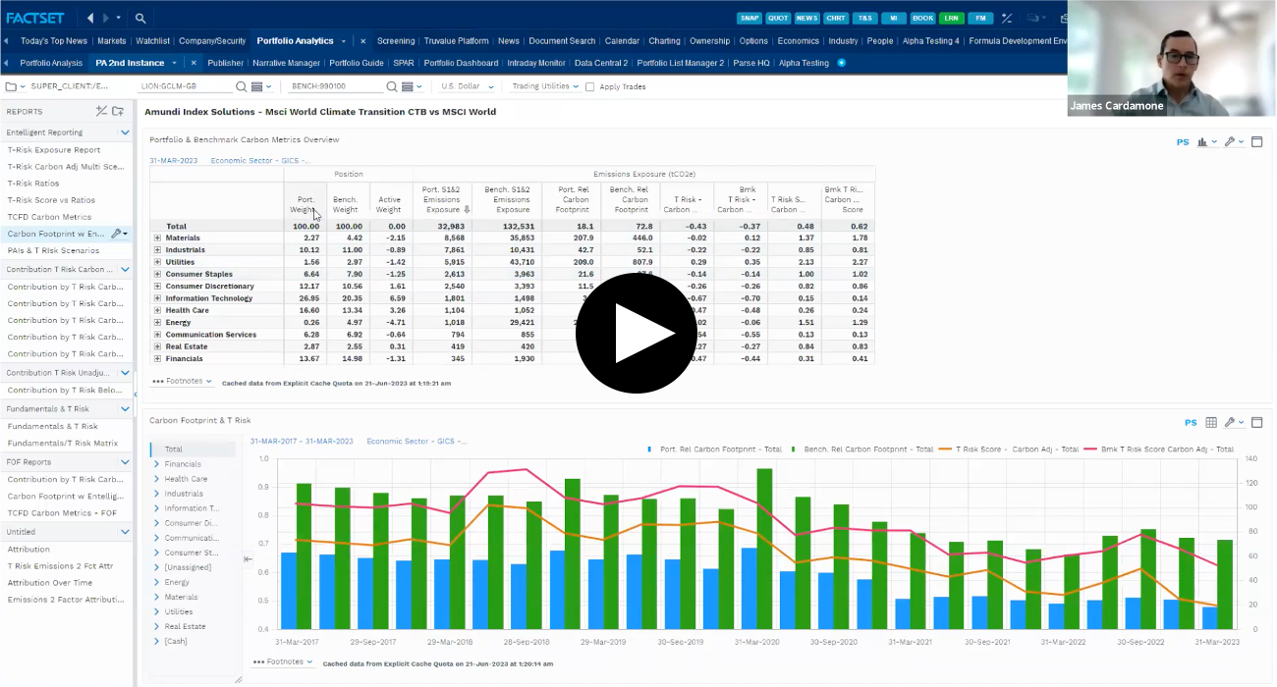This screenshot has height=687, width=1277.
Task: Expand the Utilities row in the table
Action: [x=157, y=262]
